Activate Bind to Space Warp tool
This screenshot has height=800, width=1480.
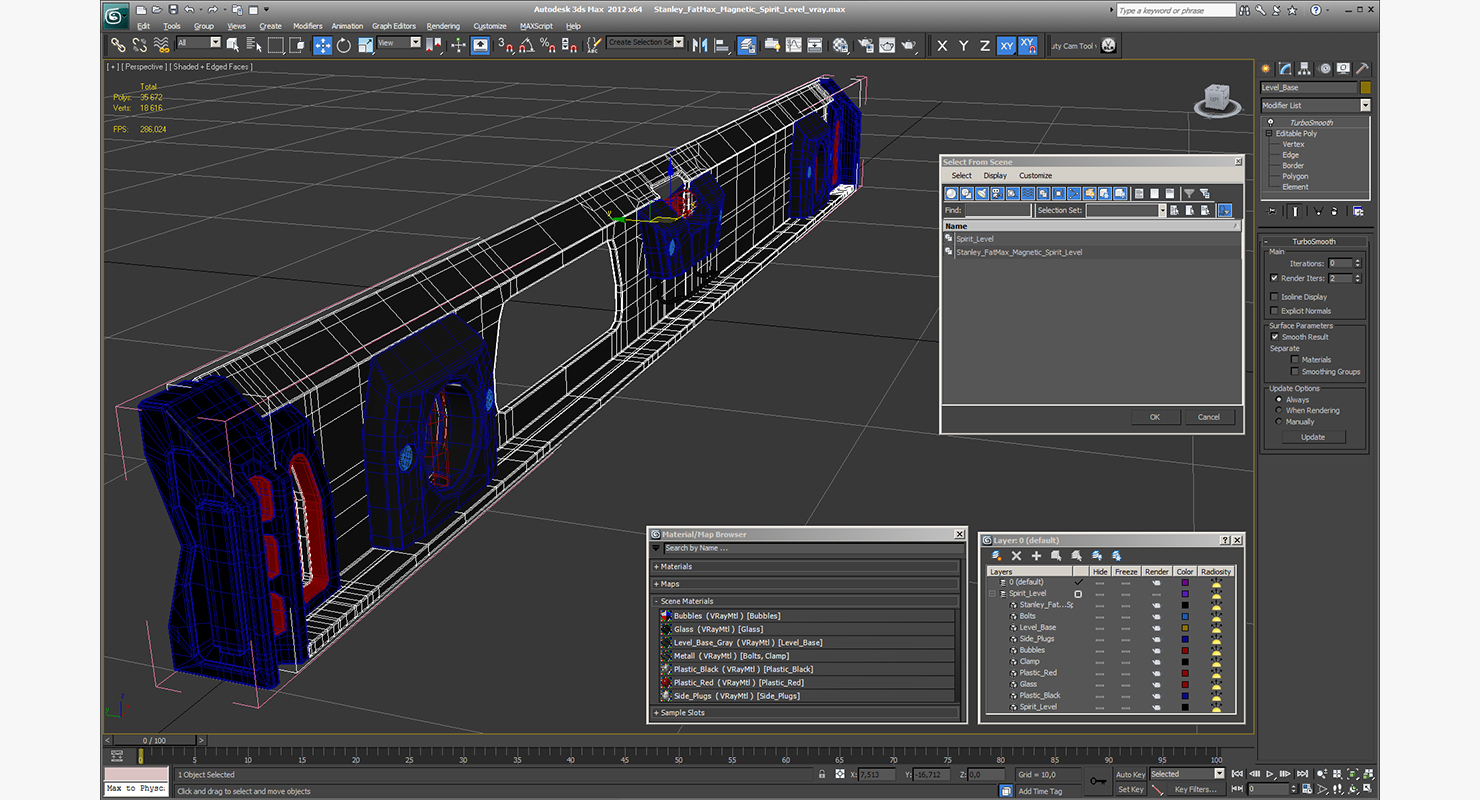pyautogui.click(x=161, y=45)
